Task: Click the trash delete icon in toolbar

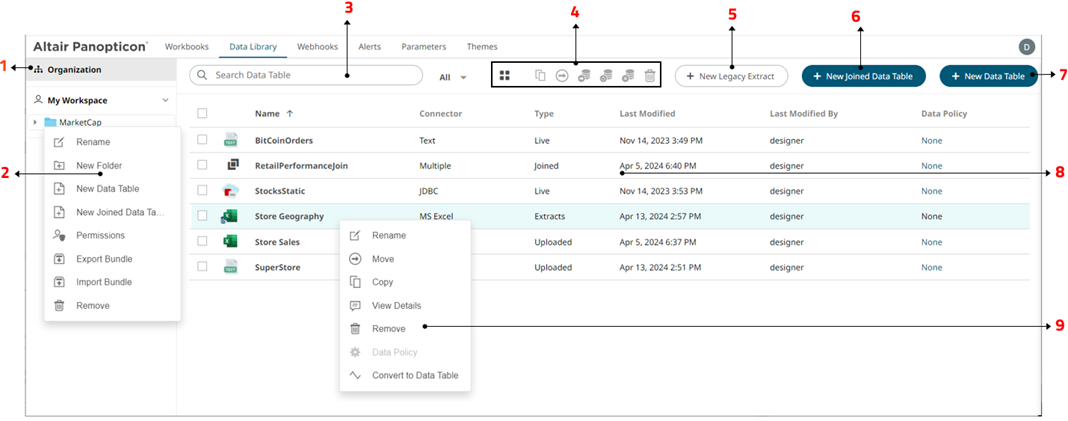Action: (650, 76)
